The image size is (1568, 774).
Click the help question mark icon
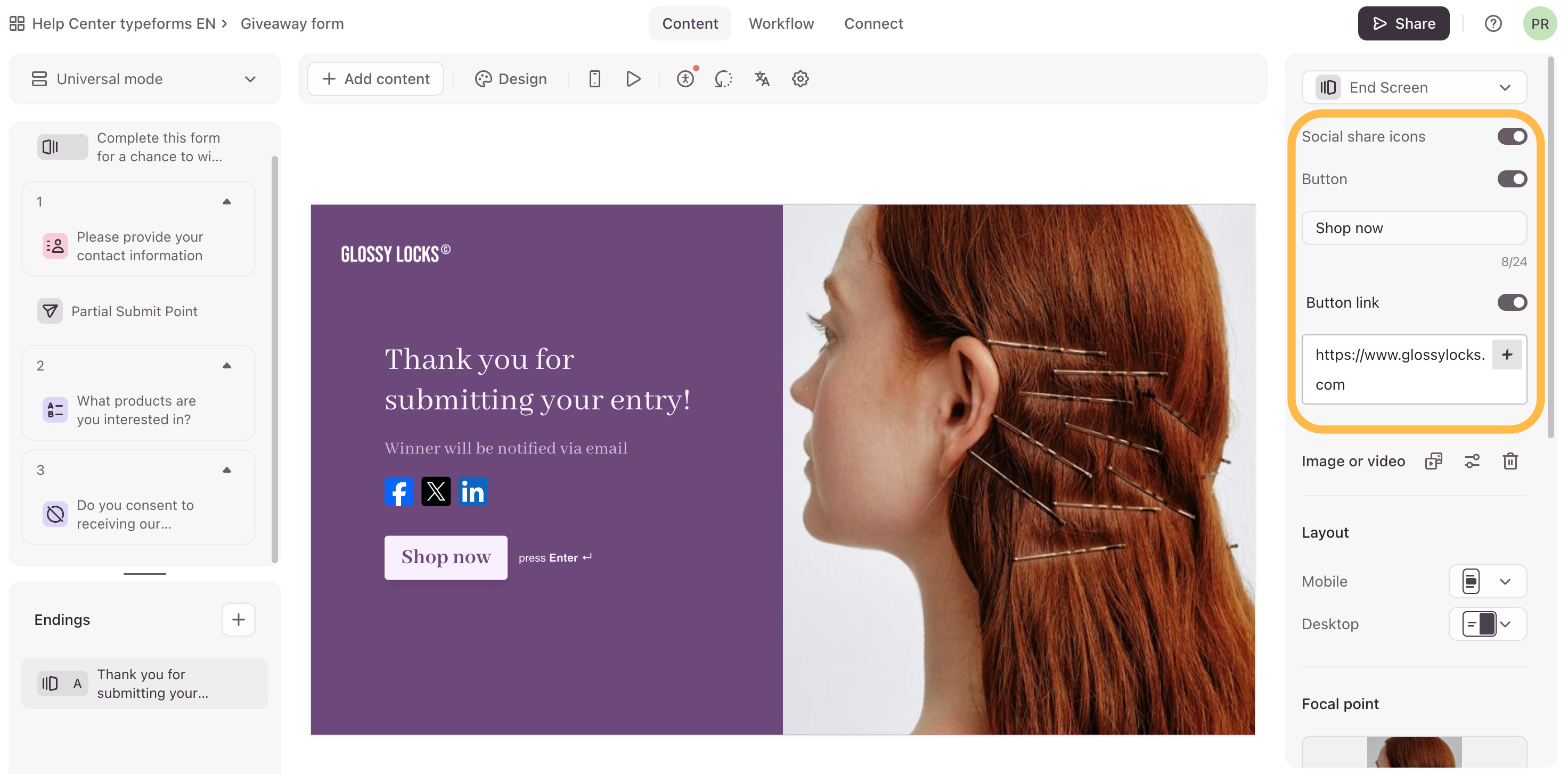pos(1492,24)
